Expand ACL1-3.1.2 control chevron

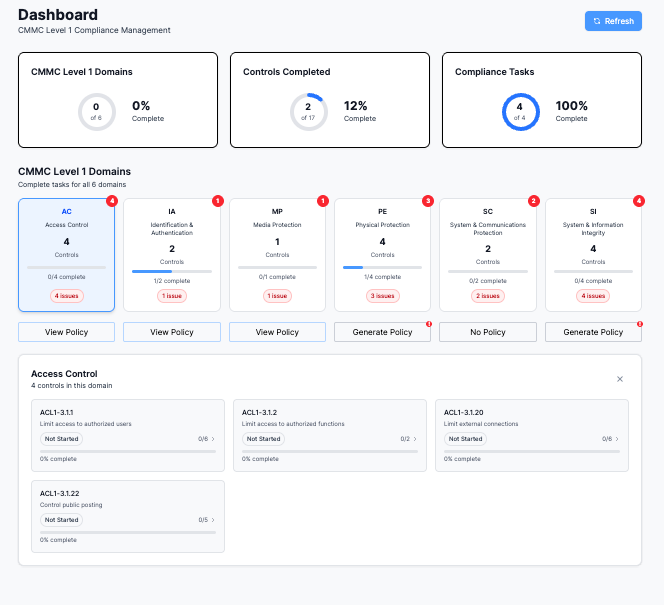pos(415,439)
